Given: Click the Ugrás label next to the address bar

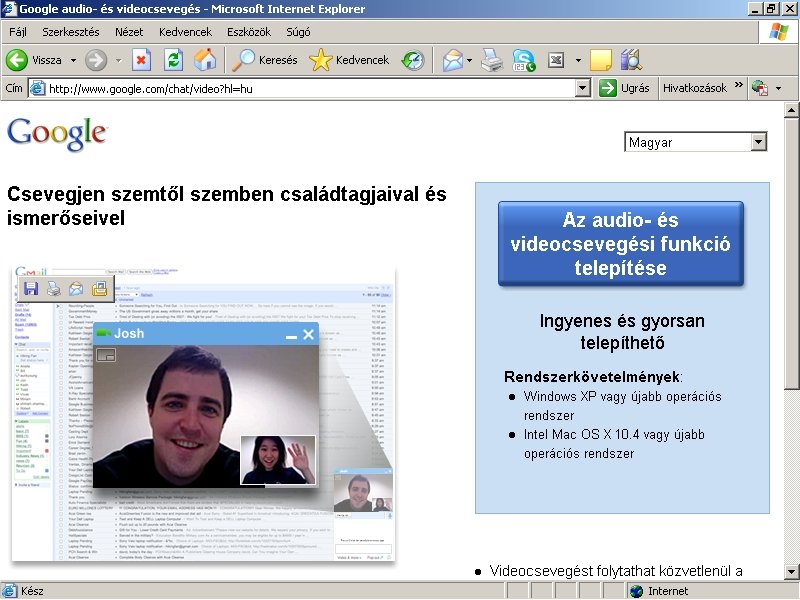Looking at the screenshot, I should 635,88.
